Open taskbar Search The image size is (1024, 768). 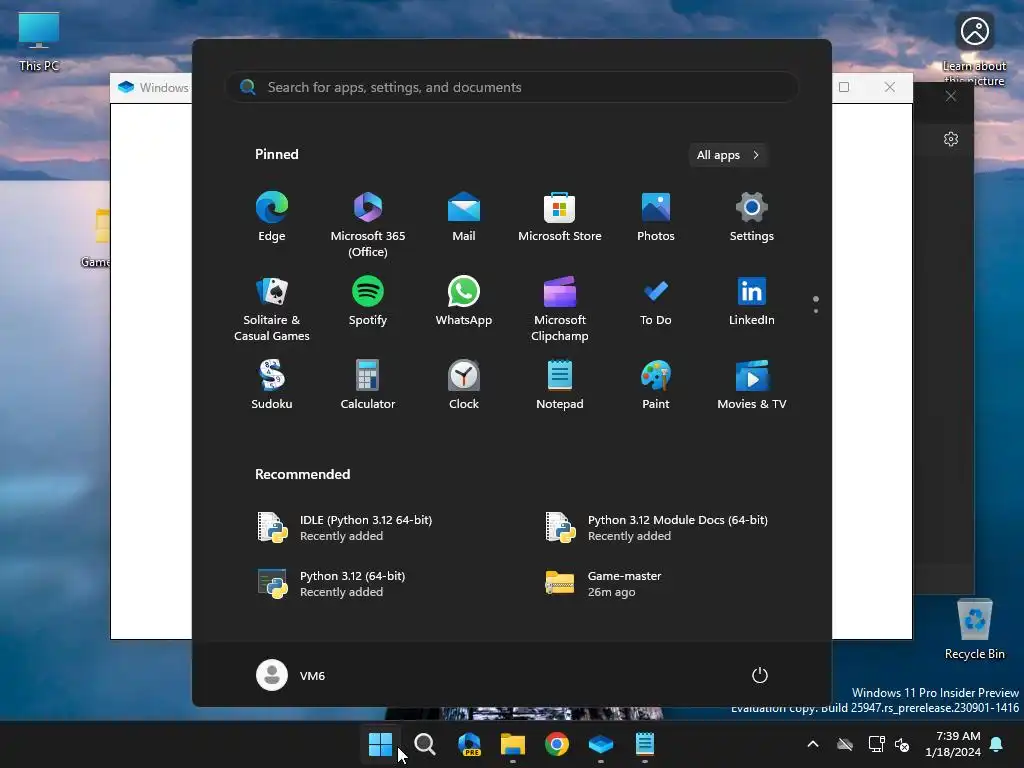(425, 744)
